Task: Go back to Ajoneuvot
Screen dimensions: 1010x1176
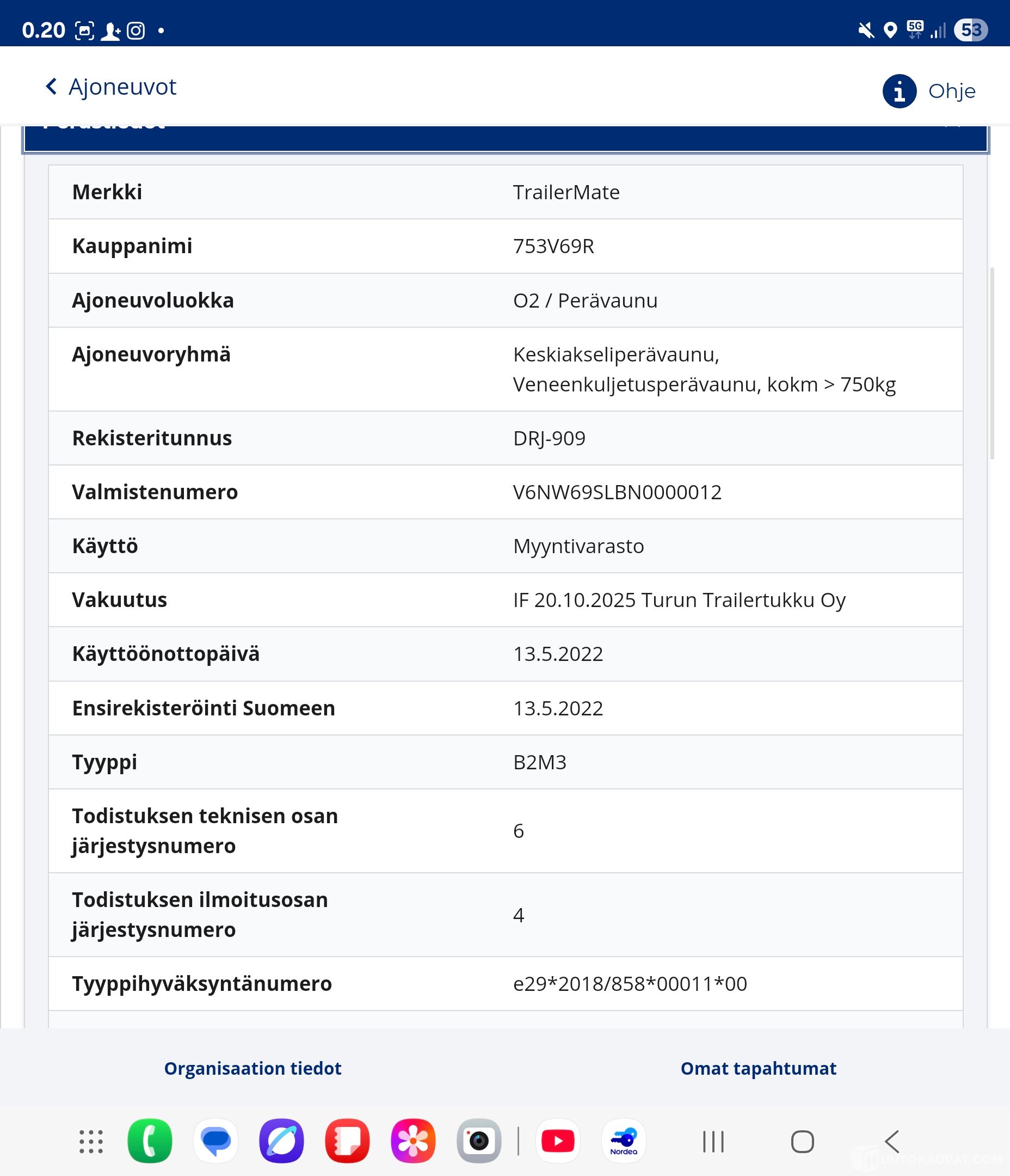Action: [x=111, y=88]
